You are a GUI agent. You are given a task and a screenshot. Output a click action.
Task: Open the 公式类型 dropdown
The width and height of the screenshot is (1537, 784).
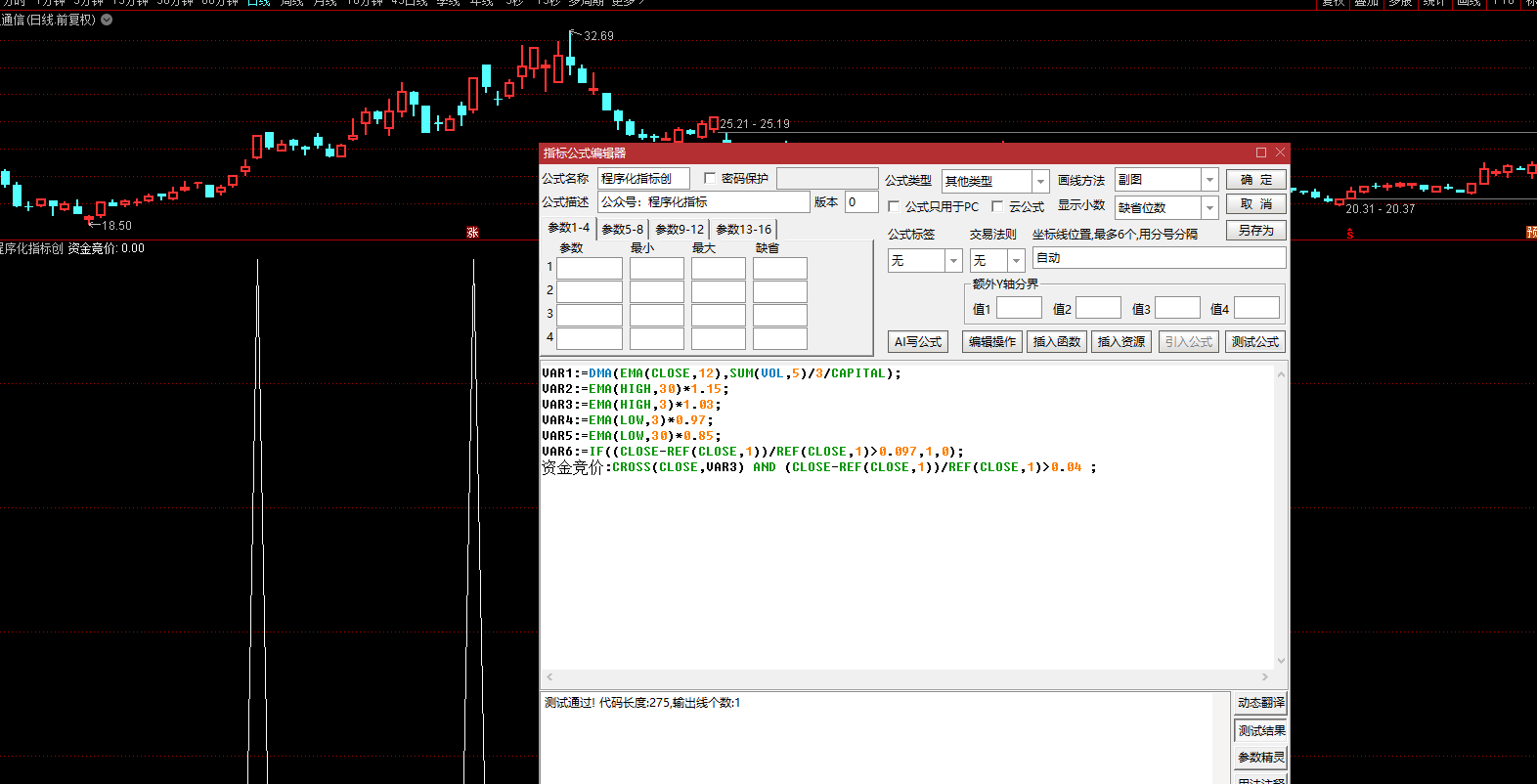coord(1040,181)
